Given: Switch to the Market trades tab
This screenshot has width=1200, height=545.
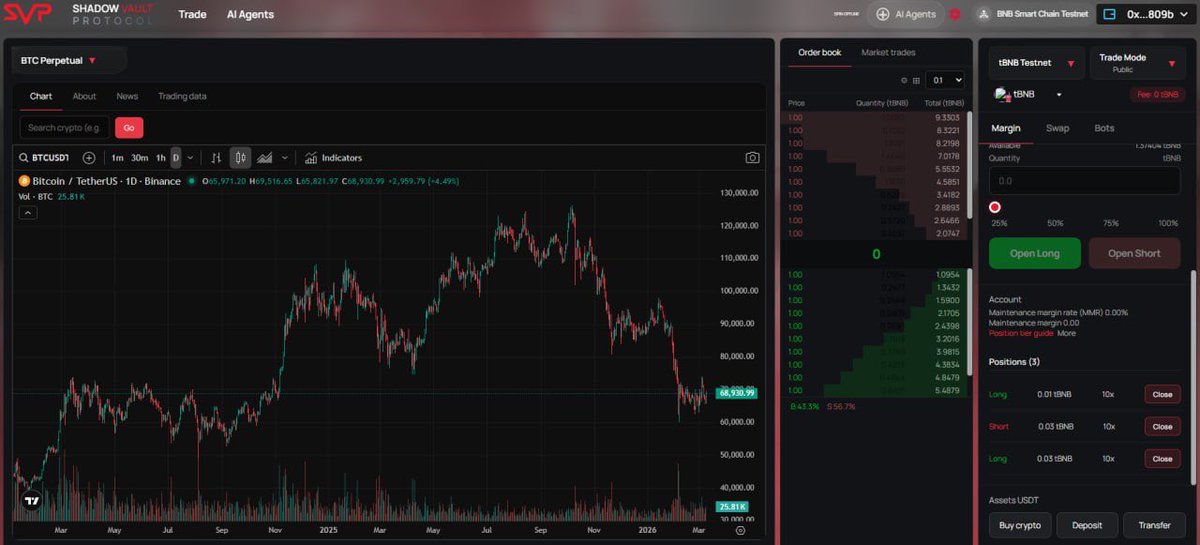Looking at the screenshot, I should [888, 53].
